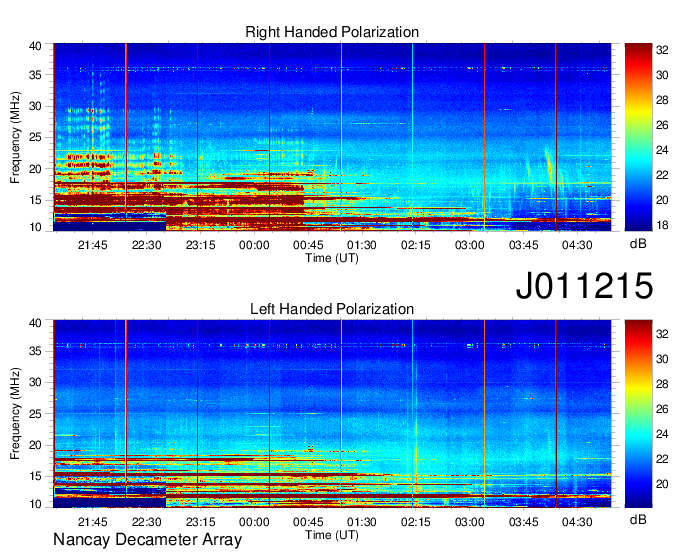Click inside the Left Handed Polarization spectrogram
Screen dimensions: 680x552
click(x=332, y=414)
